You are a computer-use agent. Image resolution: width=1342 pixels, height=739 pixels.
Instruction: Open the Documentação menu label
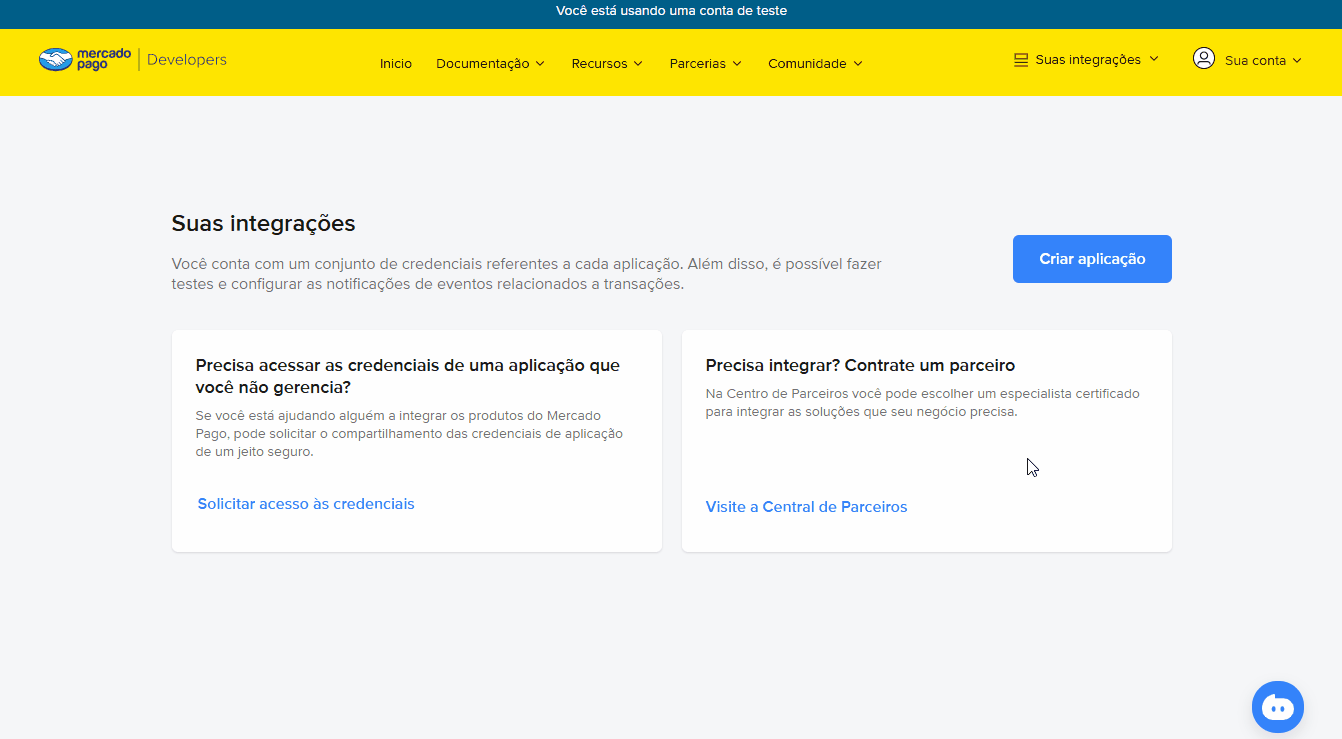point(482,63)
